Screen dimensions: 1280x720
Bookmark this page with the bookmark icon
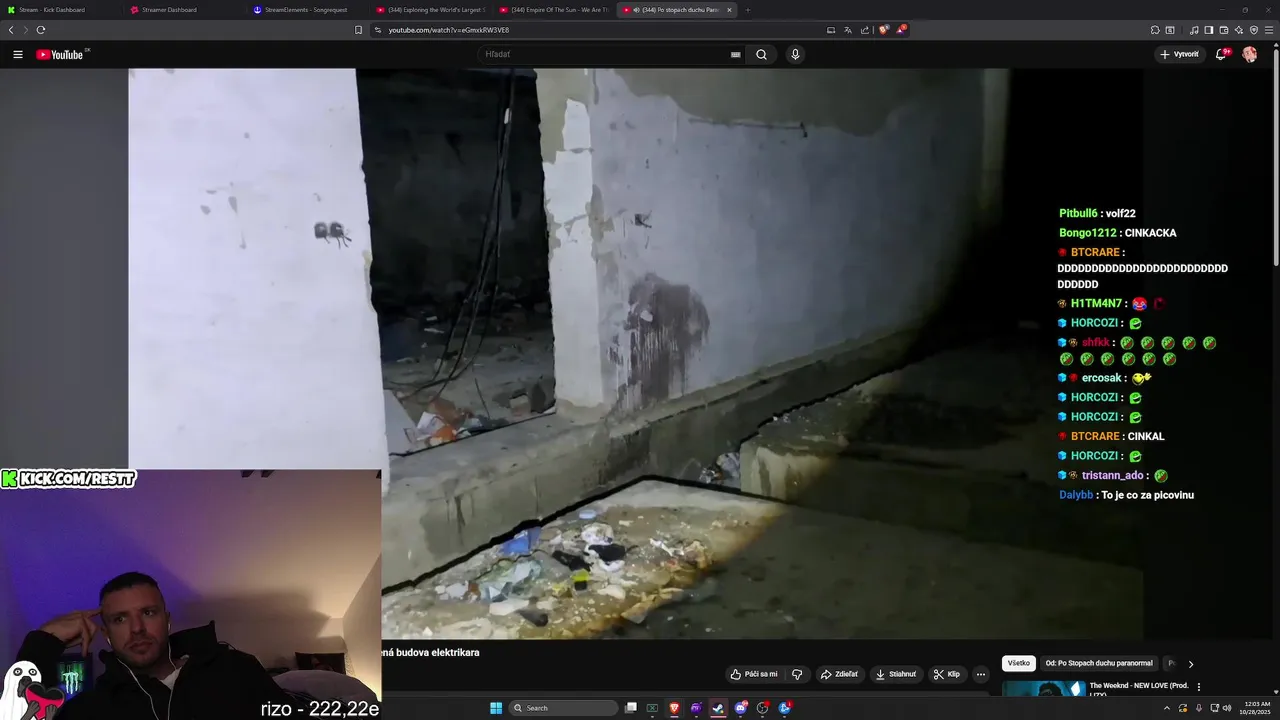(x=358, y=30)
